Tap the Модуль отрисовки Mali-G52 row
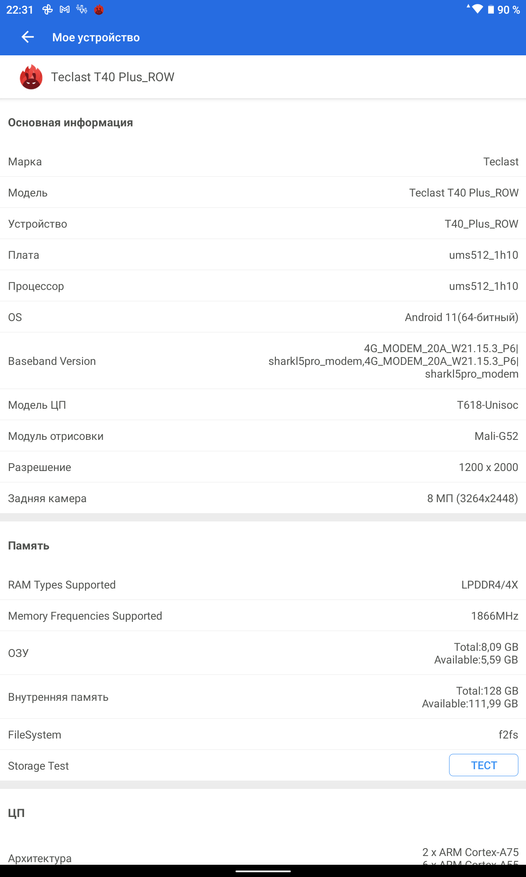 click(263, 436)
